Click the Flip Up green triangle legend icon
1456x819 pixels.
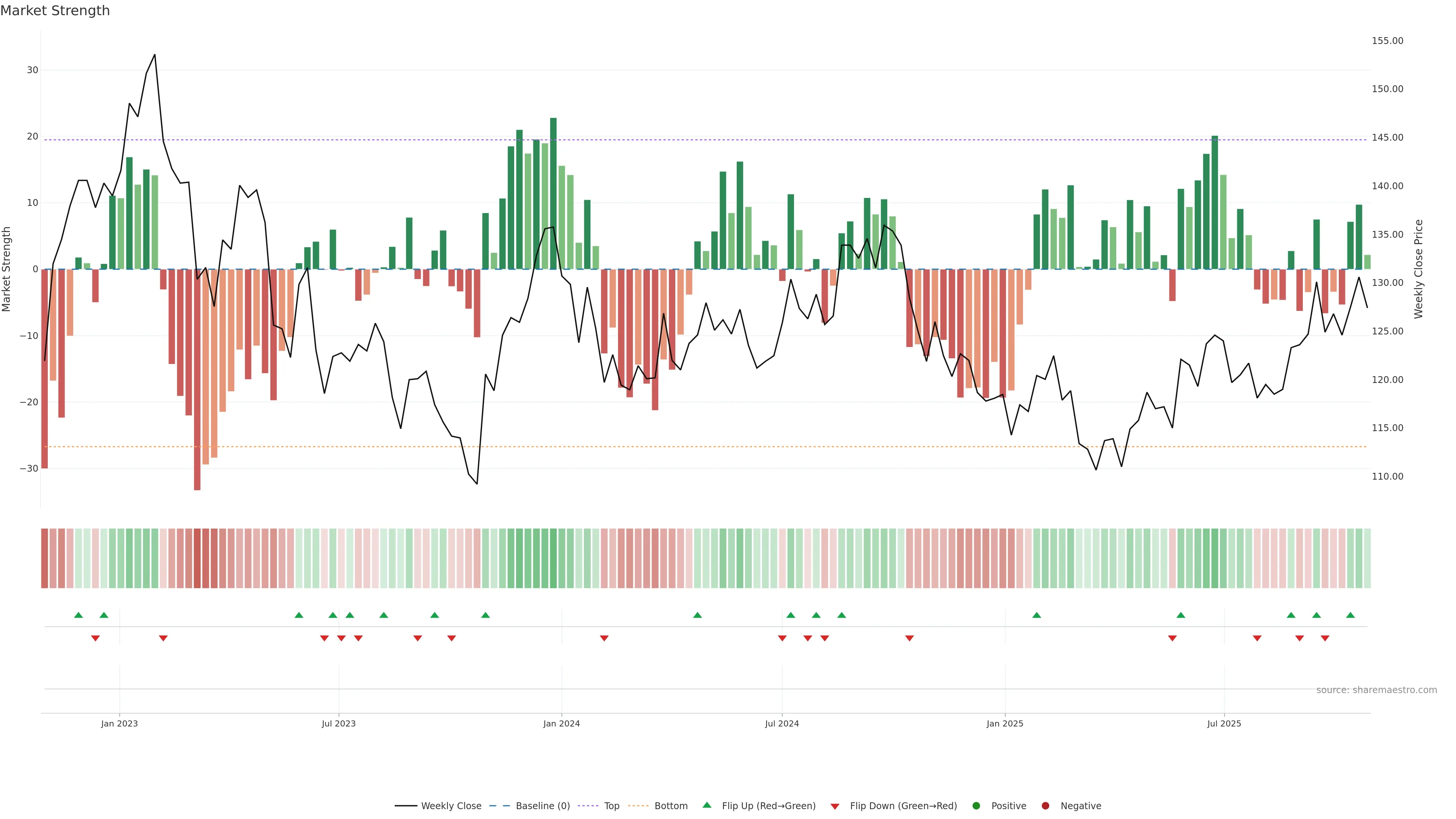coord(706,805)
